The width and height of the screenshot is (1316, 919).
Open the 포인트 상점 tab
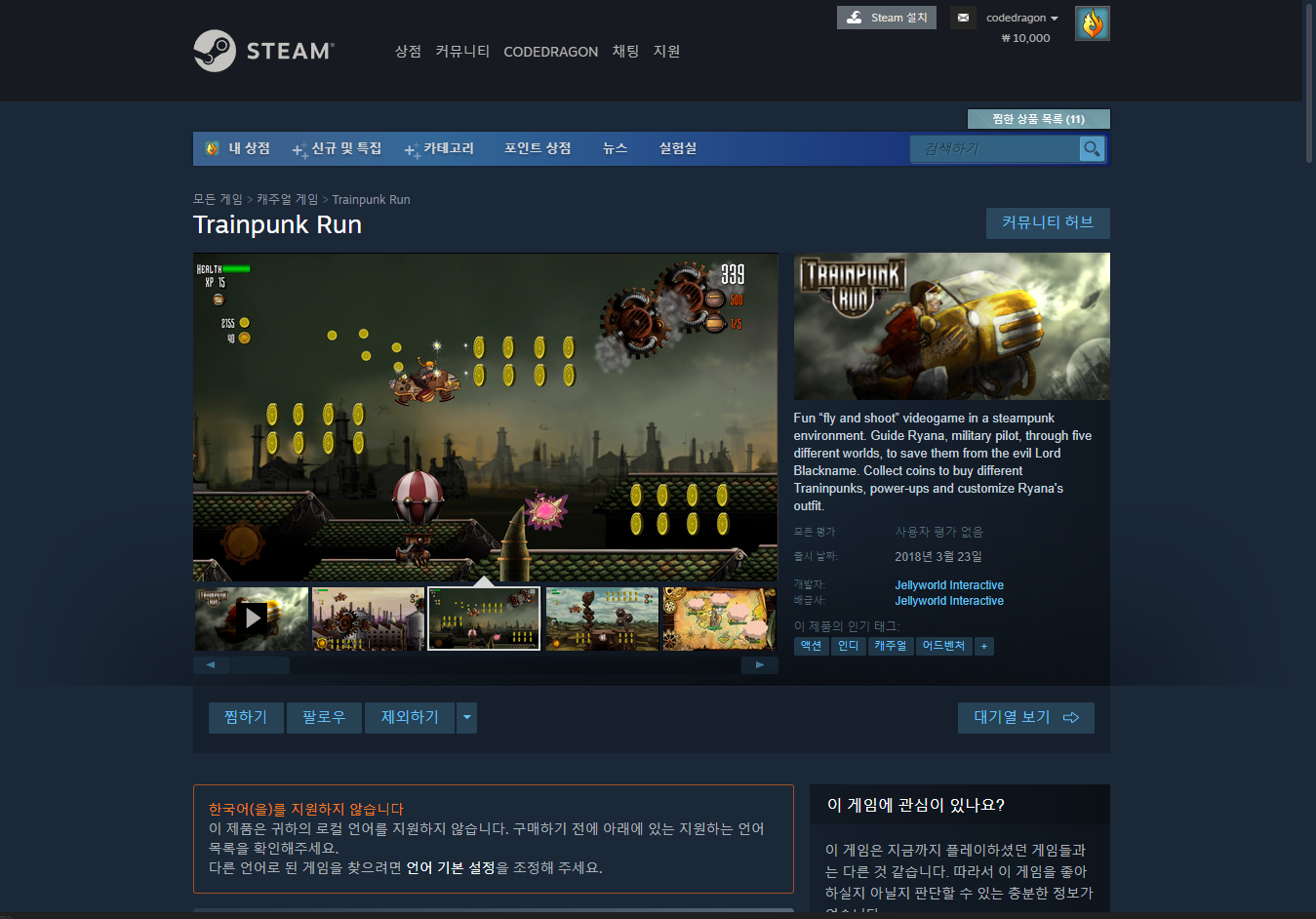pos(538,148)
